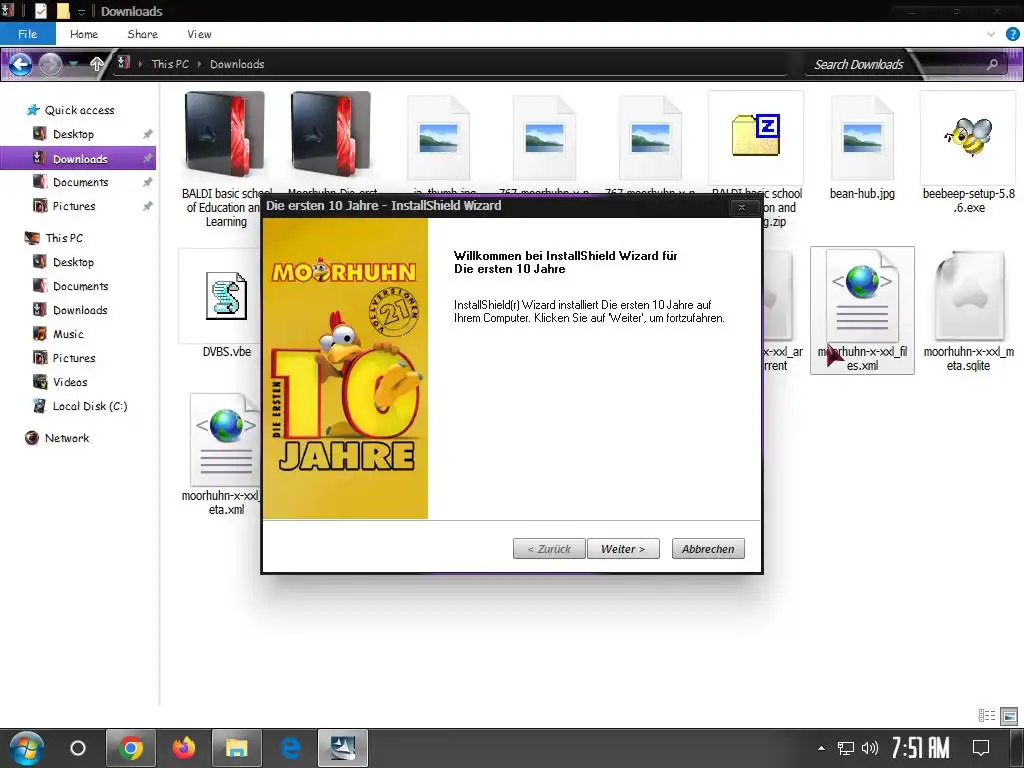The height and width of the screenshot is (768, 1024).
Task: Switch to the Home ribbon tab
Action: pyautogui.click(x=84, y=34)
